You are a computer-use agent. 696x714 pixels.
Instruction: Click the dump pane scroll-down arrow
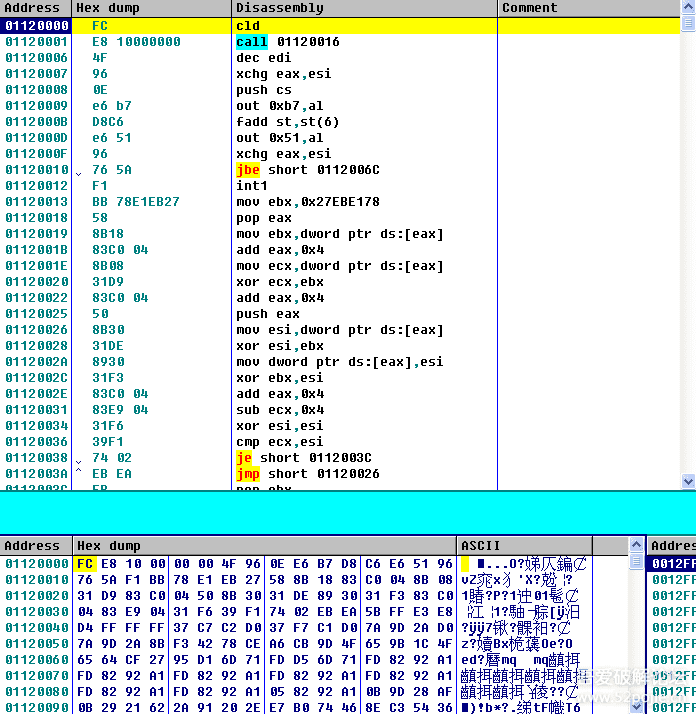pyautogui.click(x=636, y=706)
